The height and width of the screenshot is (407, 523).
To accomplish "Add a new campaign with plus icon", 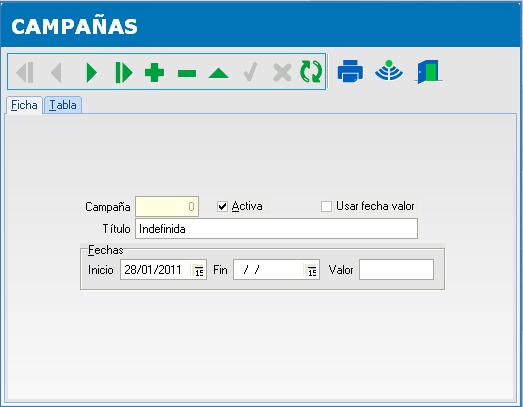I will click(154, 72).
